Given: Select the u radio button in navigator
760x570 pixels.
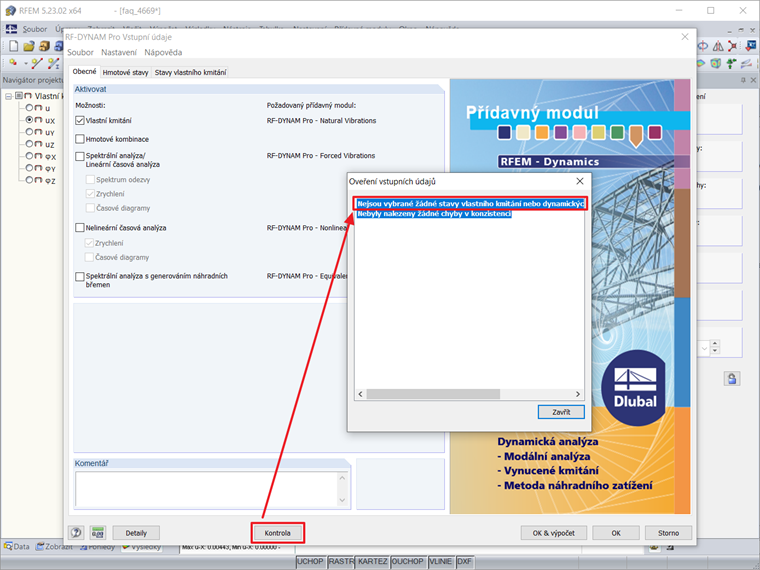Looking at the screenshot, I should coord(29,108).
